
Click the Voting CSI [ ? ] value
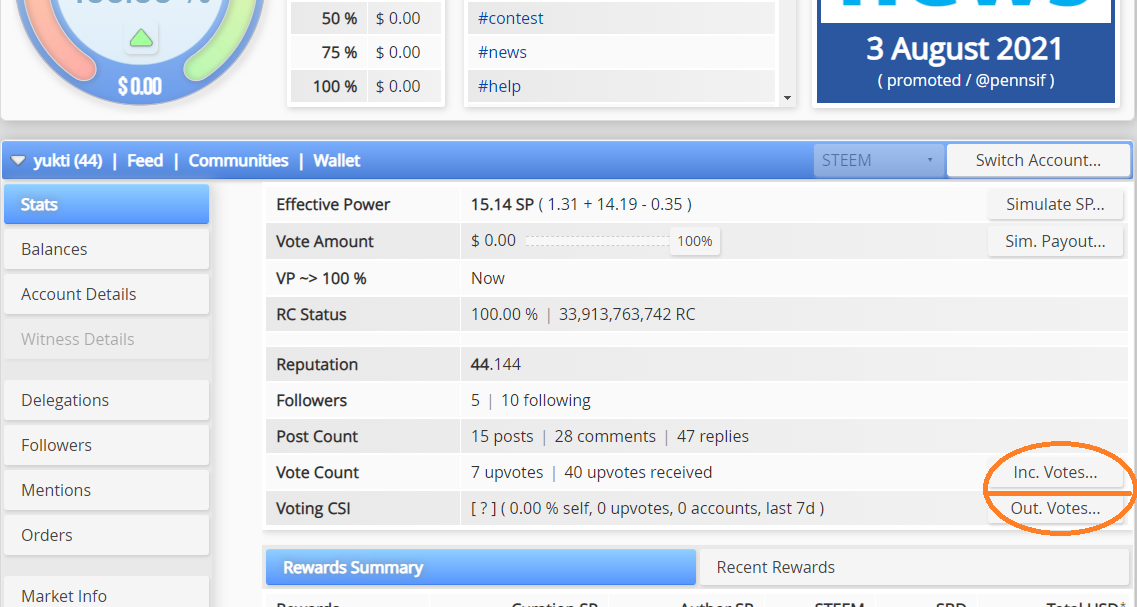point(647,508)
